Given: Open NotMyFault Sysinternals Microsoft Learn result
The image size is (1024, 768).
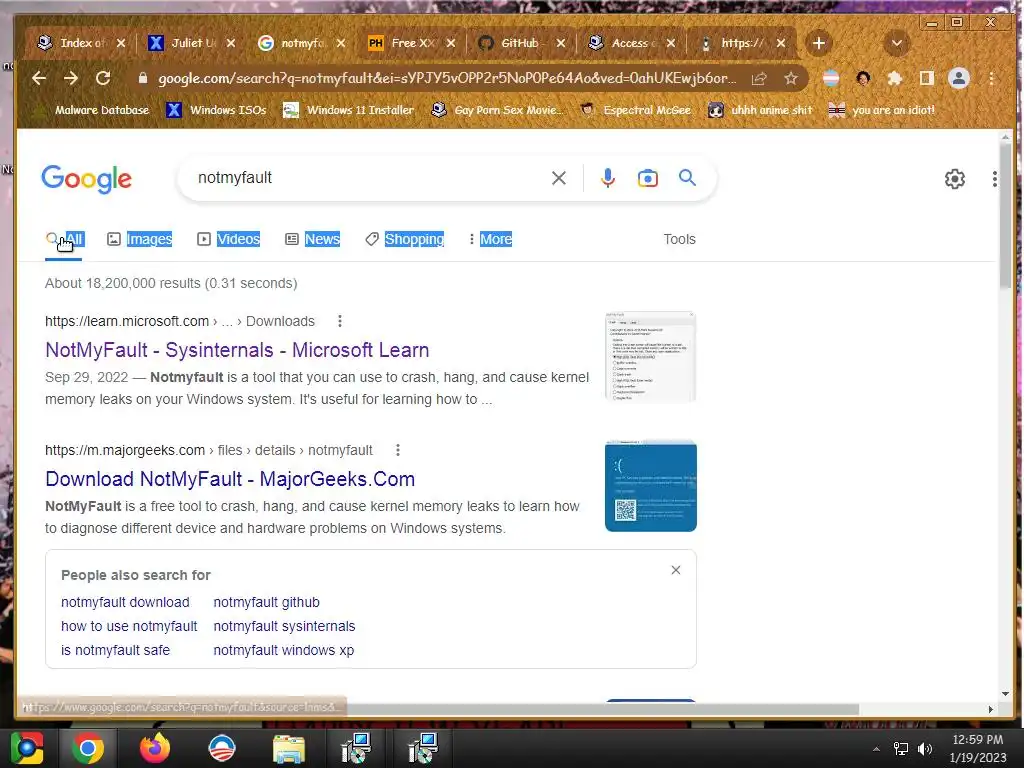Looking at the screenshot, I should 237,350.
